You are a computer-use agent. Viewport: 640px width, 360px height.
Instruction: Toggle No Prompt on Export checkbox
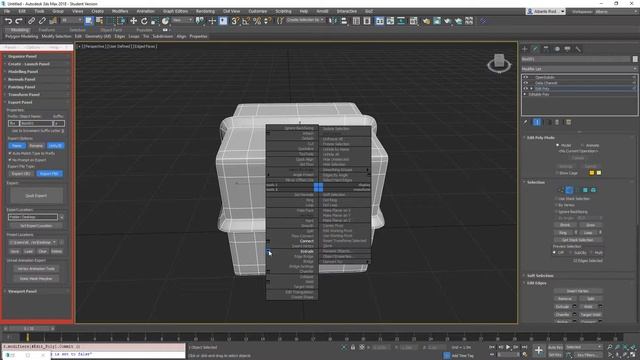click(10, 160)
